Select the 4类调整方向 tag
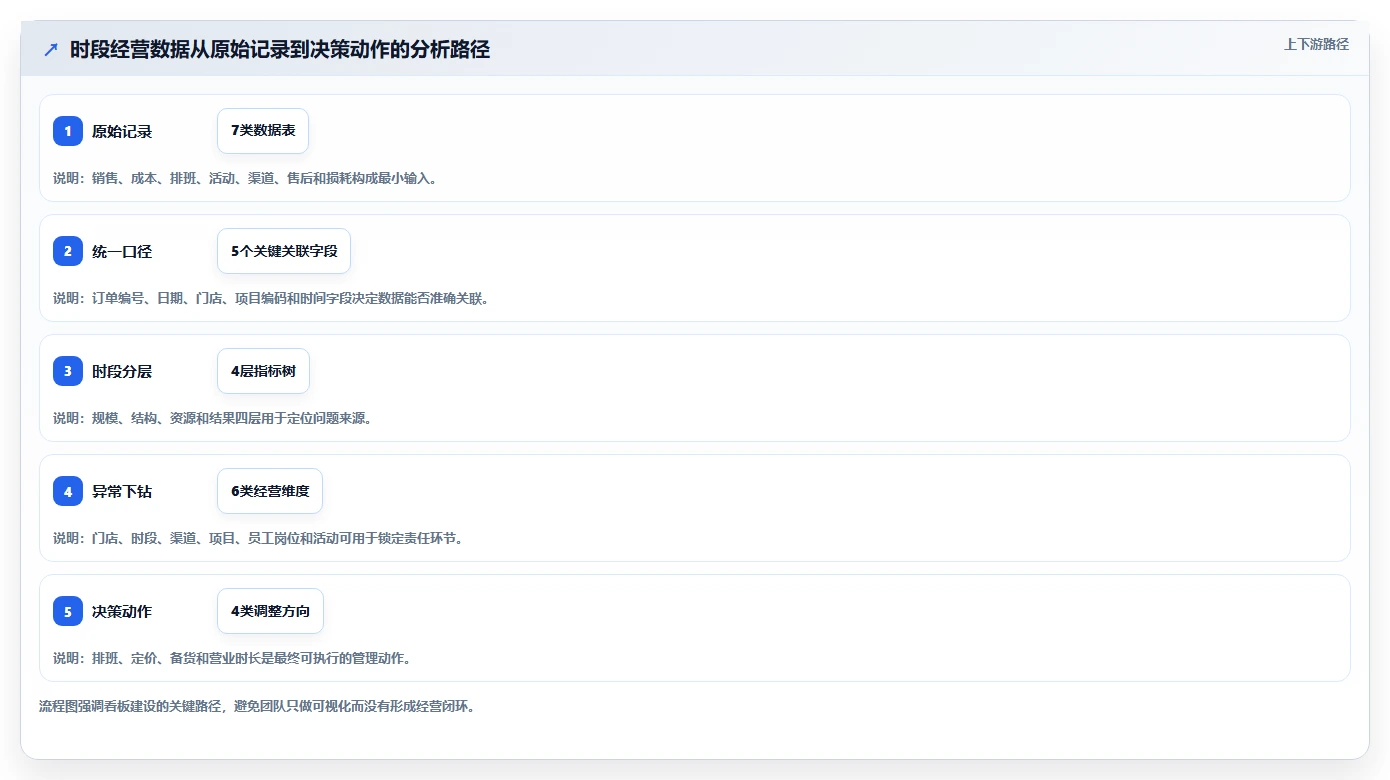Viewport: 1390px width, 780px height. tap(270, 611)
